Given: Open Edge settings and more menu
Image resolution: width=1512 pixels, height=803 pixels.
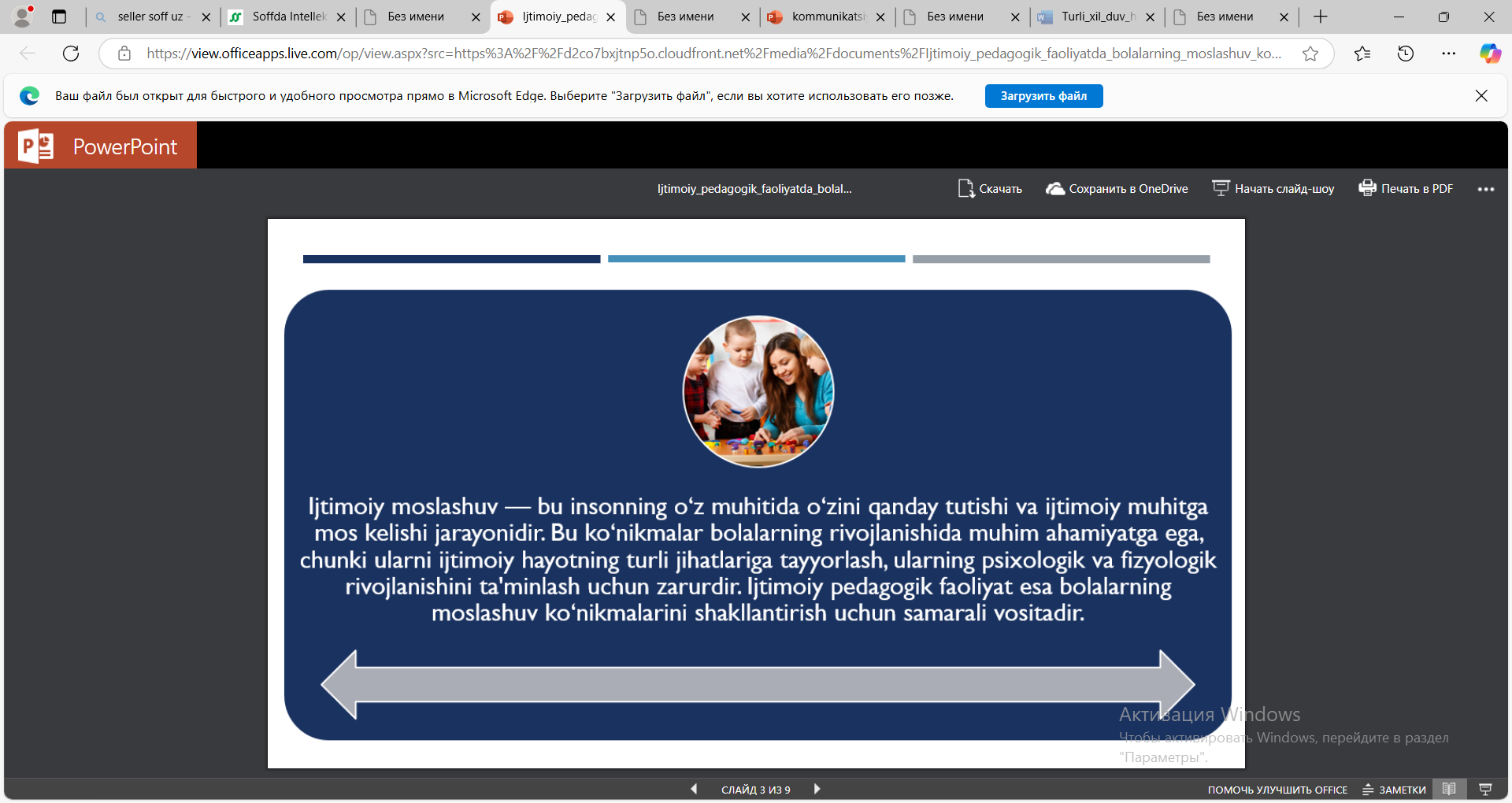Looking at the screenshot, I should pyautogui.click(x=1448, y=54).
